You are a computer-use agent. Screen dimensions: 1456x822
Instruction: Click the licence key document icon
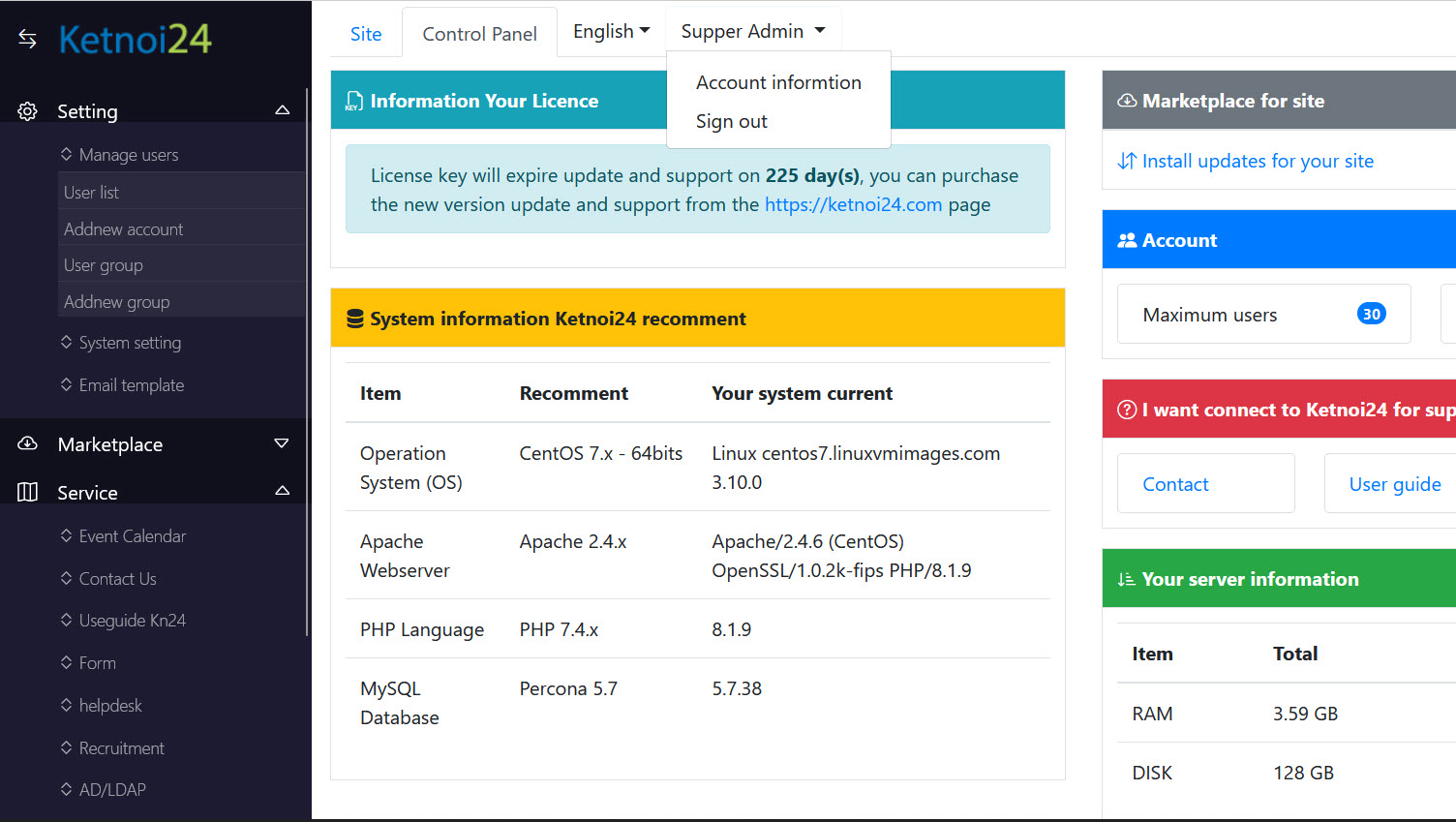tap(354, 101)
